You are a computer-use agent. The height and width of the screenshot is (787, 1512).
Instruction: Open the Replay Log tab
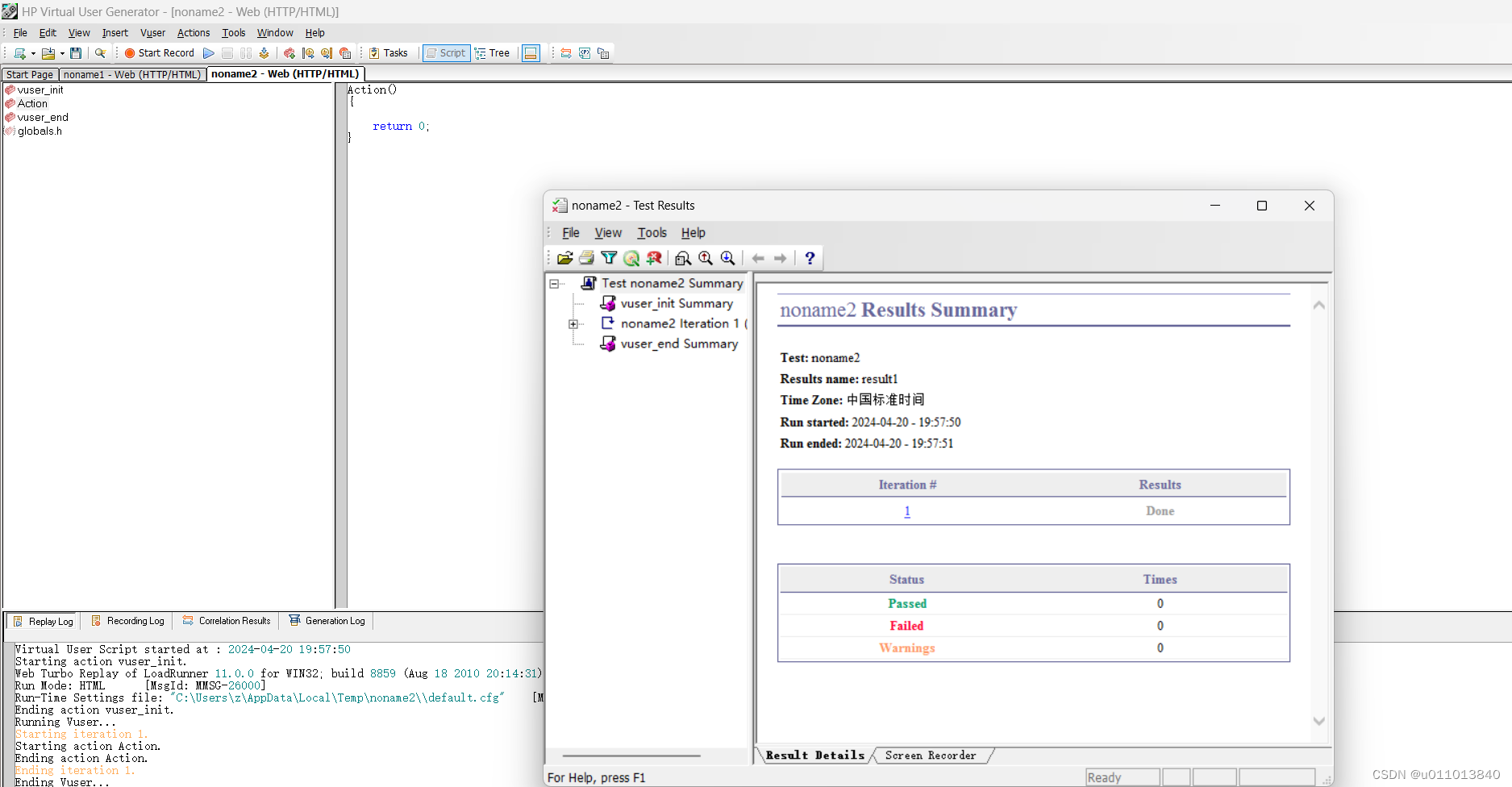coord(43,621)
